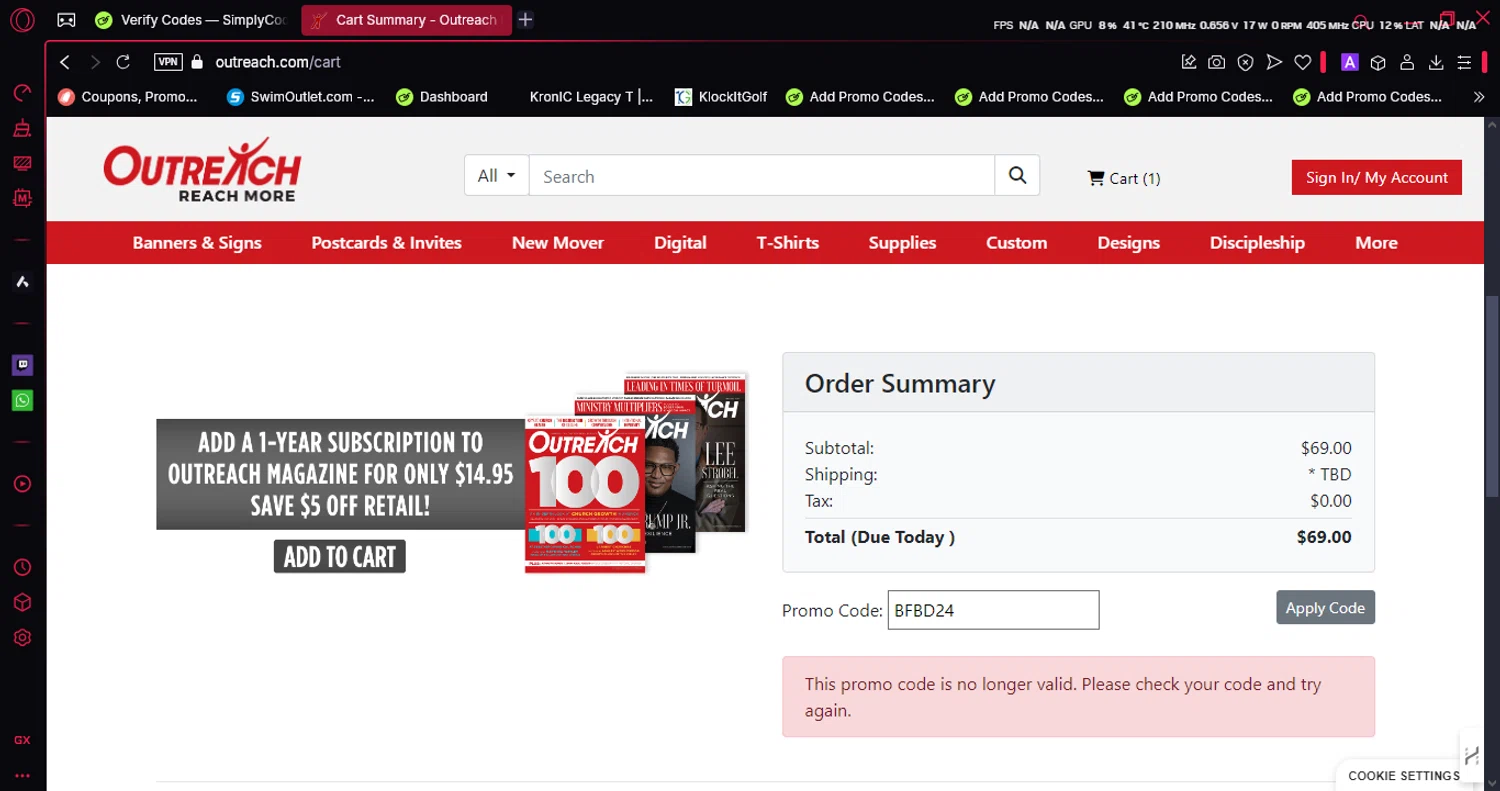The image size is (1500, 791).
Task: Open a new browser tab
Action: point(526,20)
